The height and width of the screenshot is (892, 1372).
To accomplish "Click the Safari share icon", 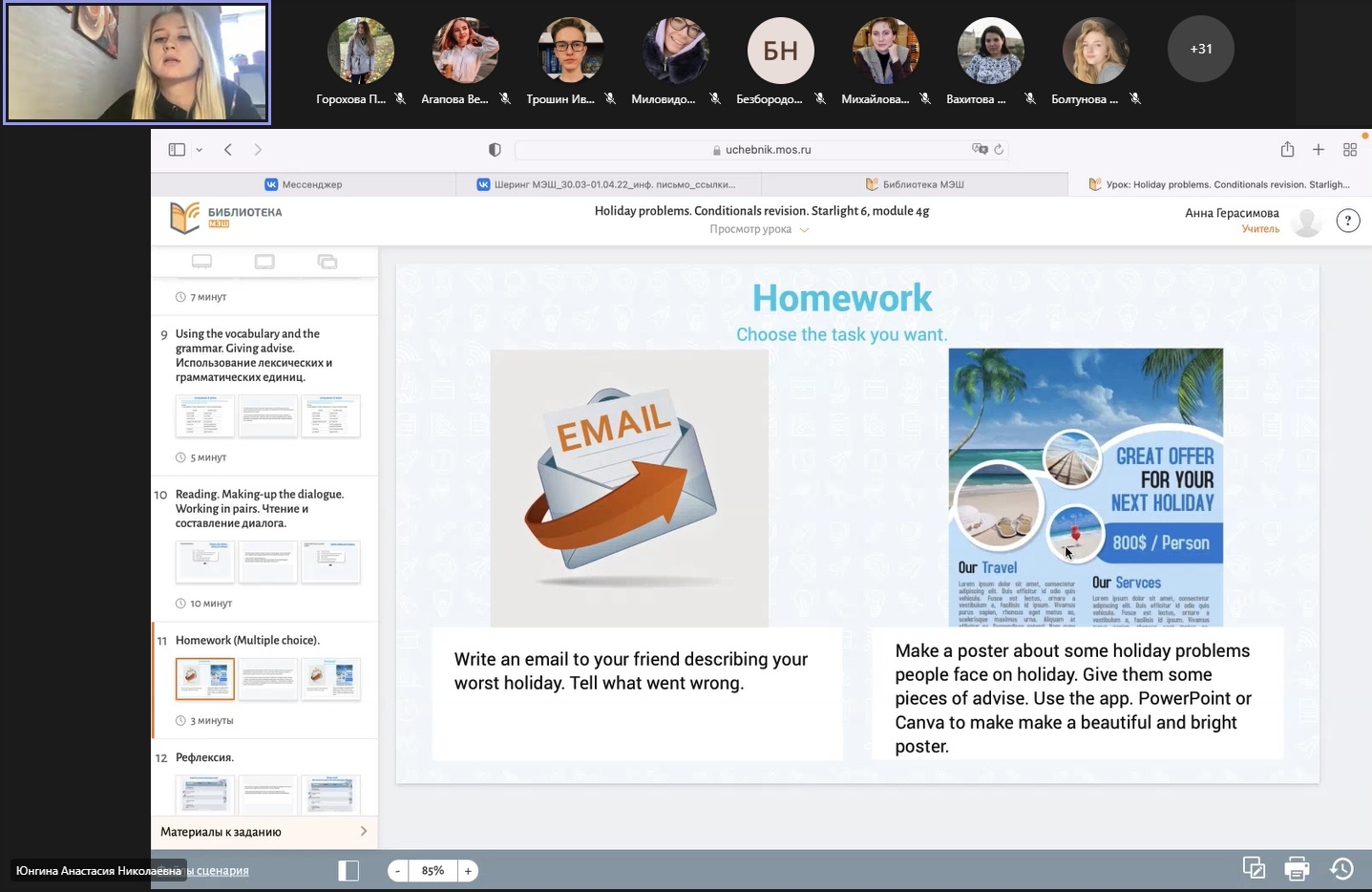I will 1287,150.
